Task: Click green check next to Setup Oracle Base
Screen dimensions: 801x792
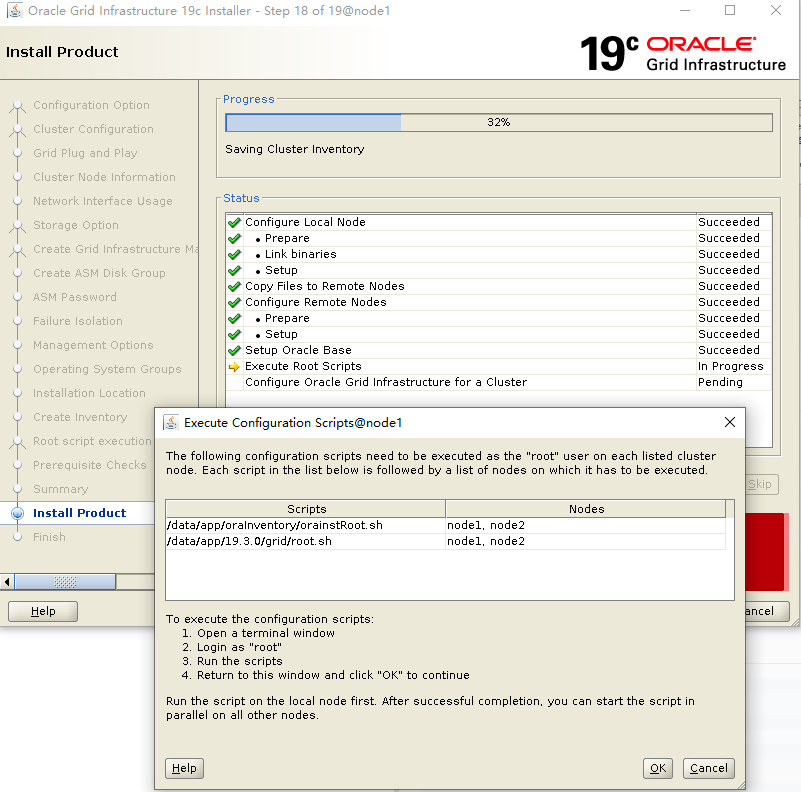Action: [234, 351]
